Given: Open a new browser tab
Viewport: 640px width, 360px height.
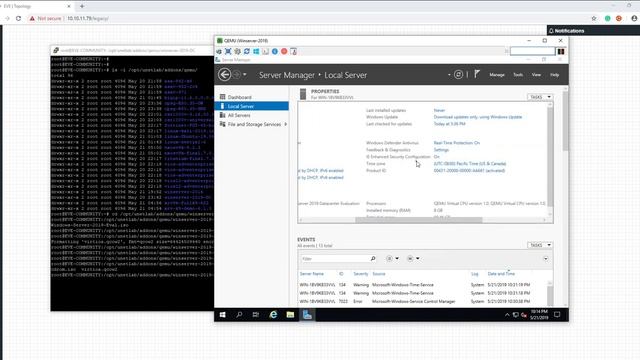Looking at the screenshot, I should tap(82, 6).
